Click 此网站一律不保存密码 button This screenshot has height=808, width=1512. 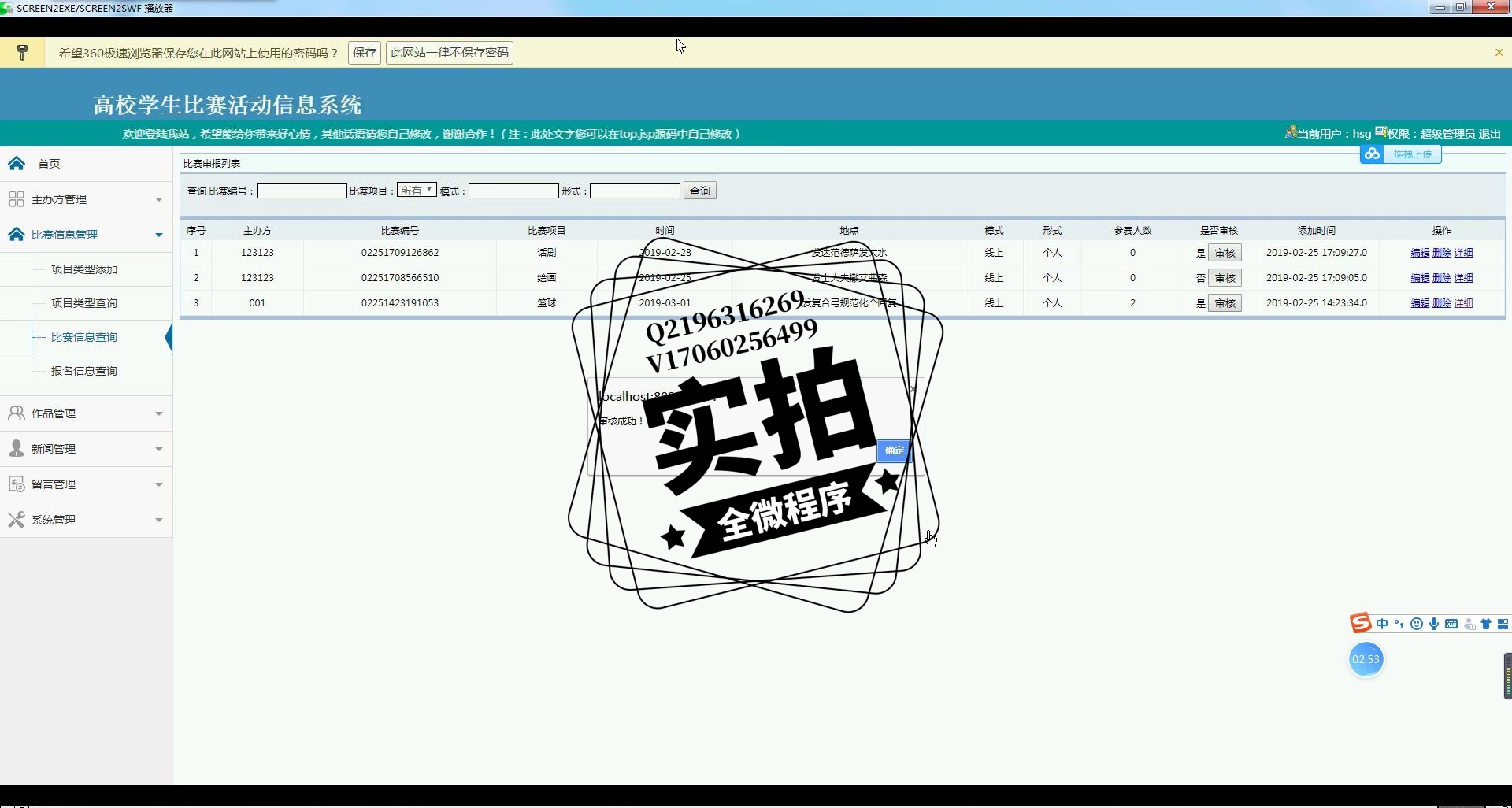pos(450,53)
